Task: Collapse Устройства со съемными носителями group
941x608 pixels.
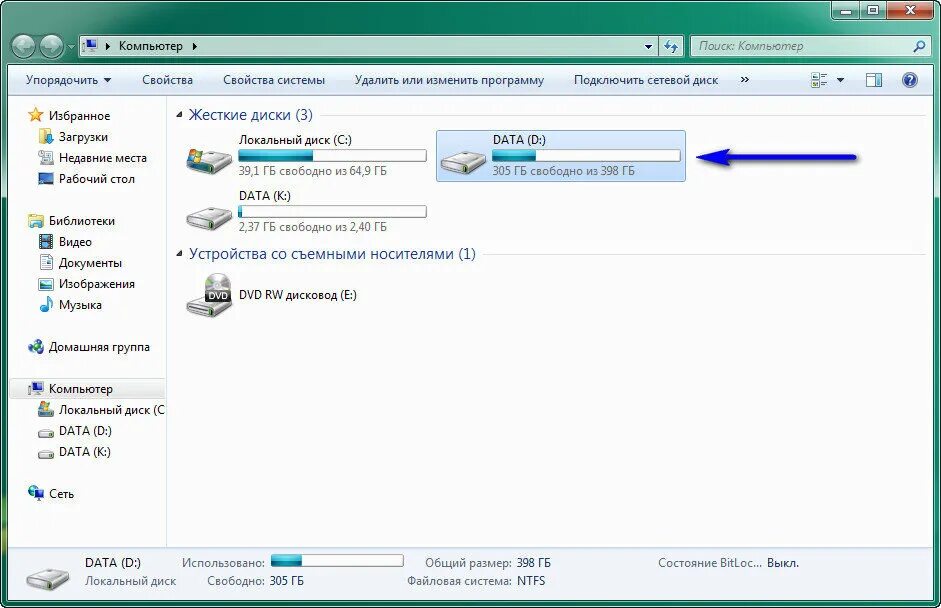Action: [179, 254]
